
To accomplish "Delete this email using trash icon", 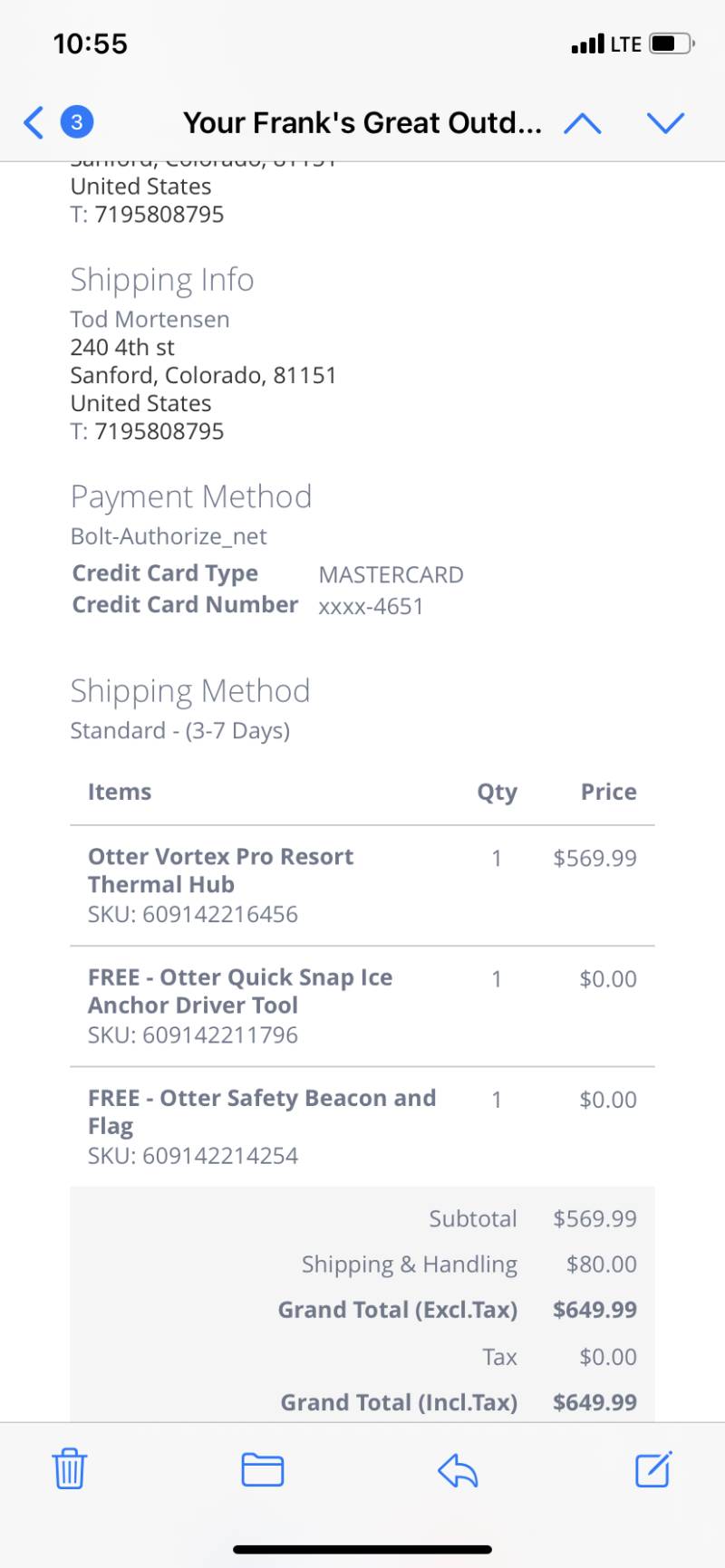I will coord(70,1469).
